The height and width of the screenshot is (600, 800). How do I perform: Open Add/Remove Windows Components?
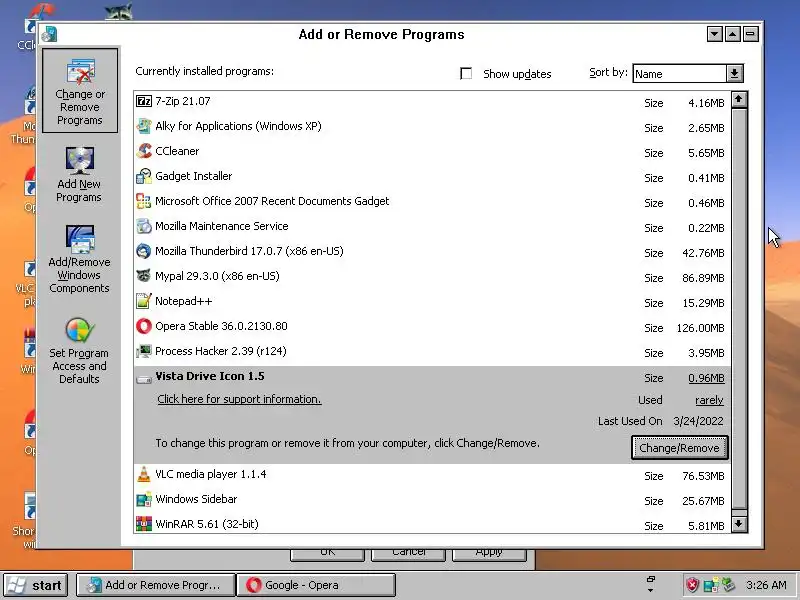point(79,259)
